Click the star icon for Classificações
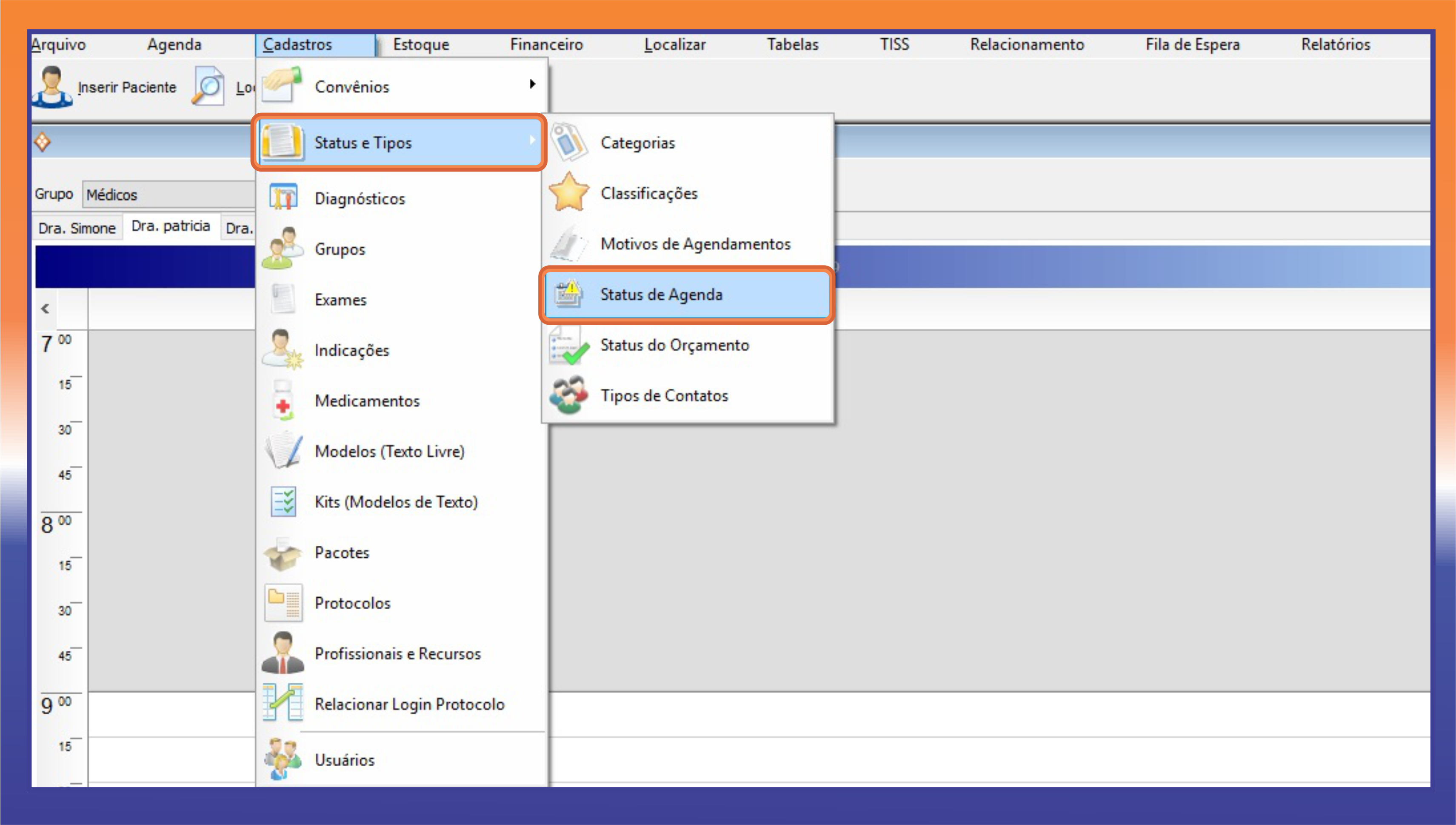1456x825 pixels. tap(568, 193)
